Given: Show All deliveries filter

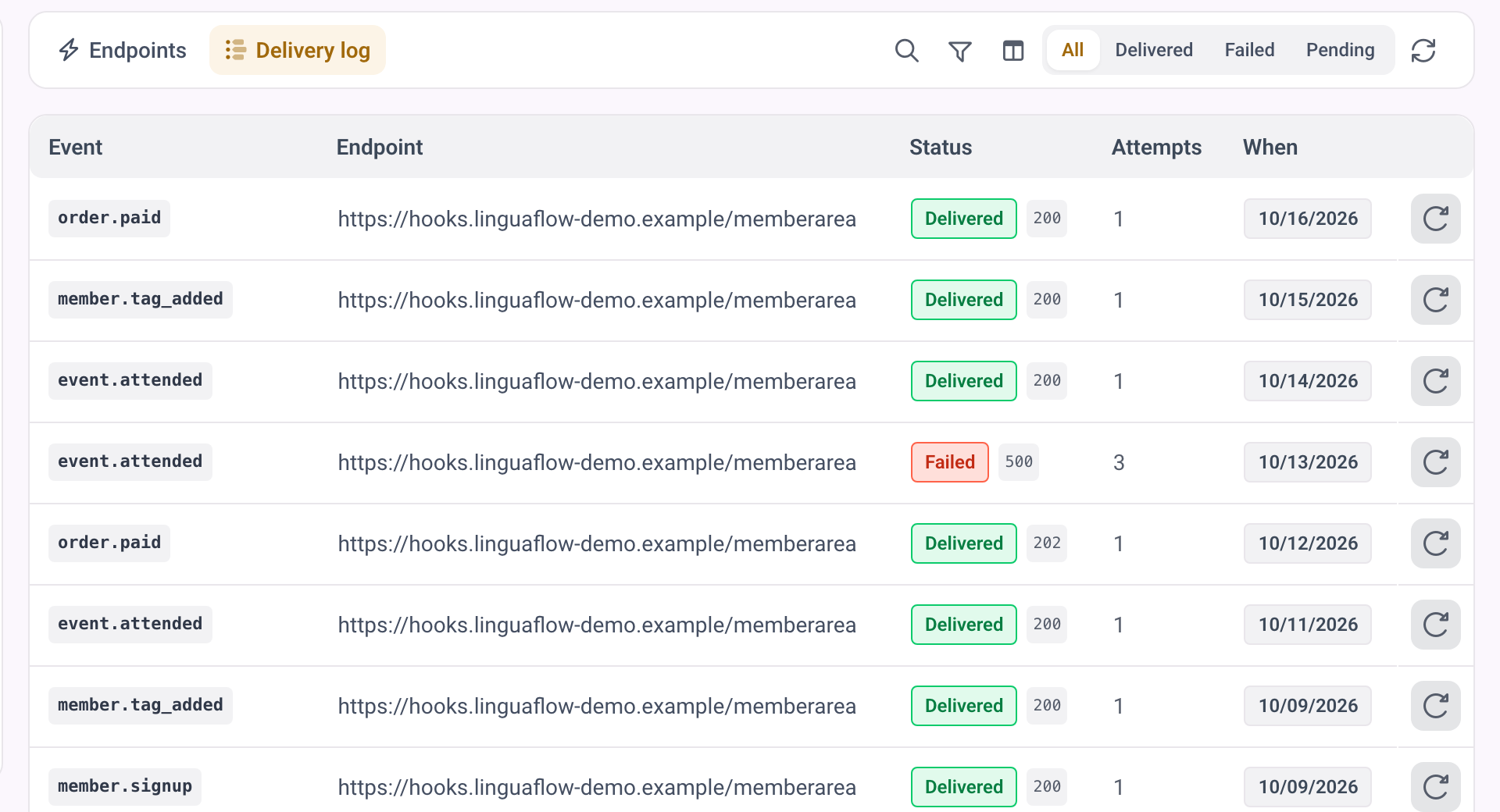Looking at the screenshot, I should pos(1073,51).
